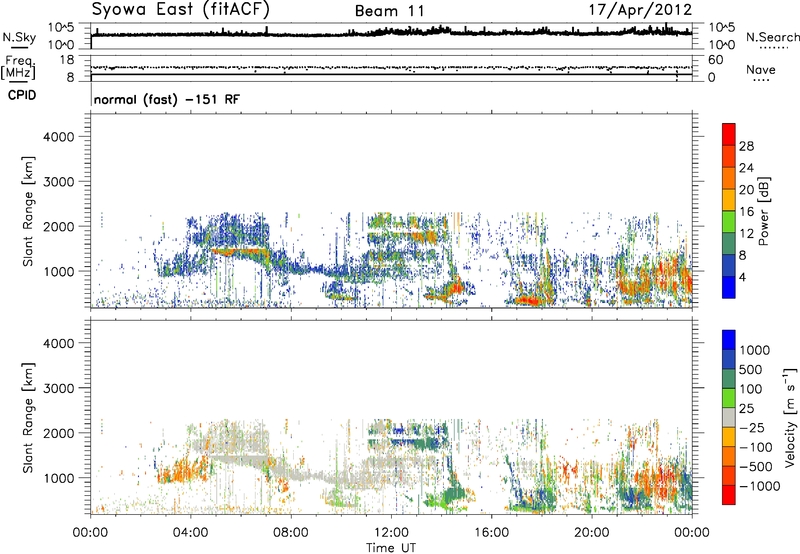This screenshot has height=554, width=800.
Task: Click the gray -25 to 25 Velocity colorbar segment
Action: tap(729, 417)
